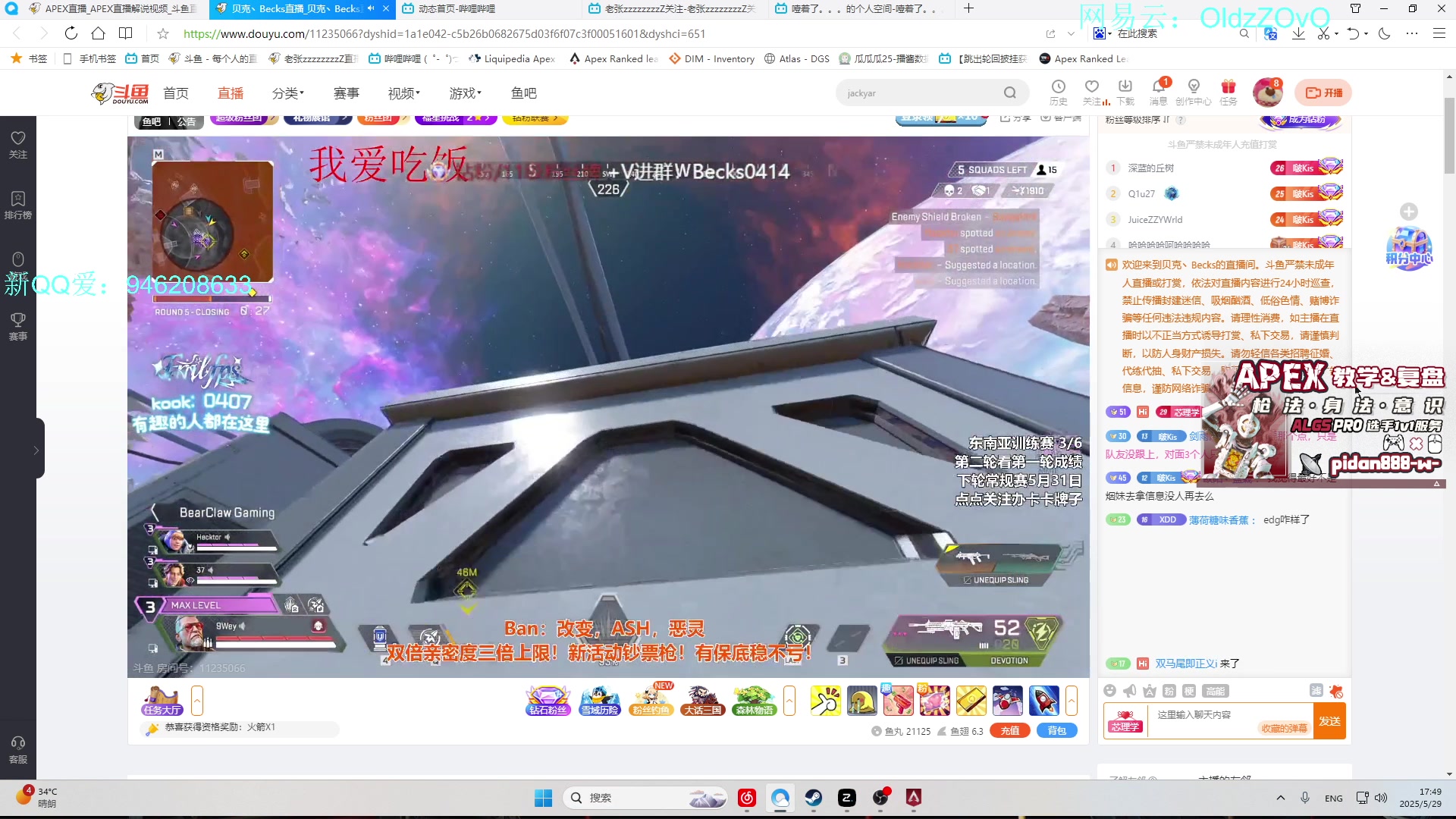Toggle 梗 meme danmaku option
1456x819 pixels.
(1189, 691)
